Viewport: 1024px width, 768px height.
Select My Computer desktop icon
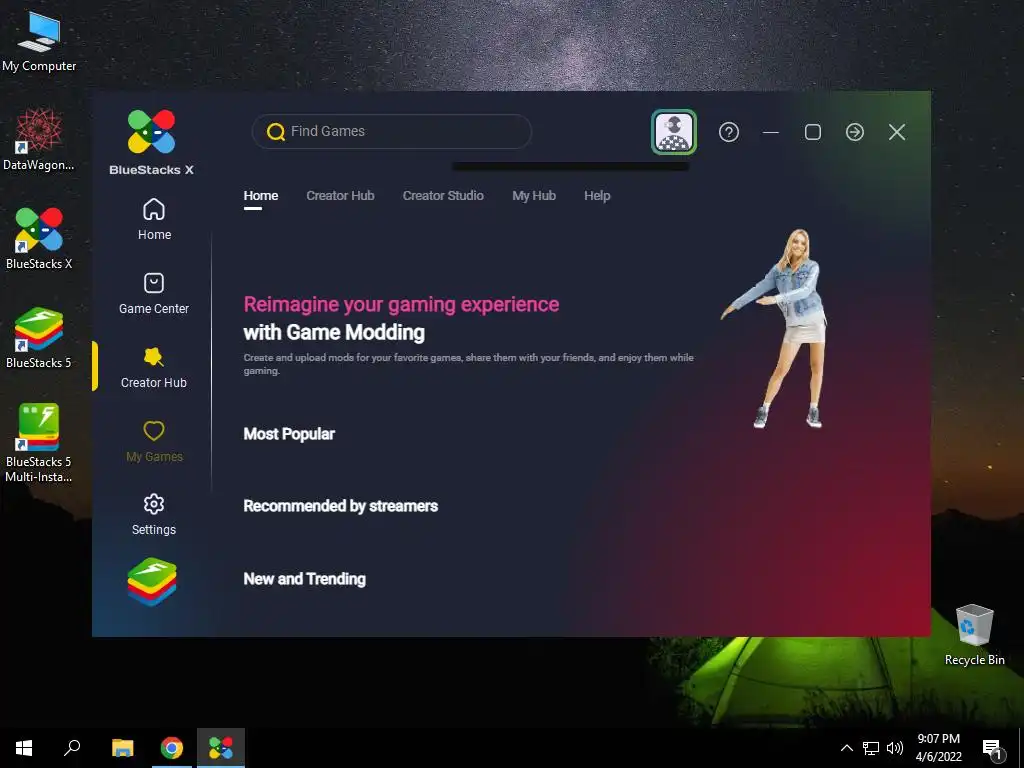coord(39,42)
